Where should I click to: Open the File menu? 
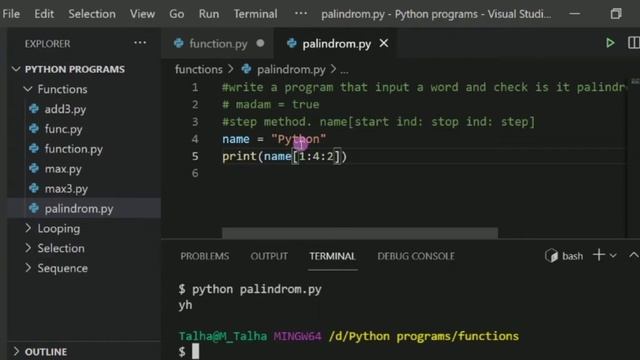click(11, 14)
